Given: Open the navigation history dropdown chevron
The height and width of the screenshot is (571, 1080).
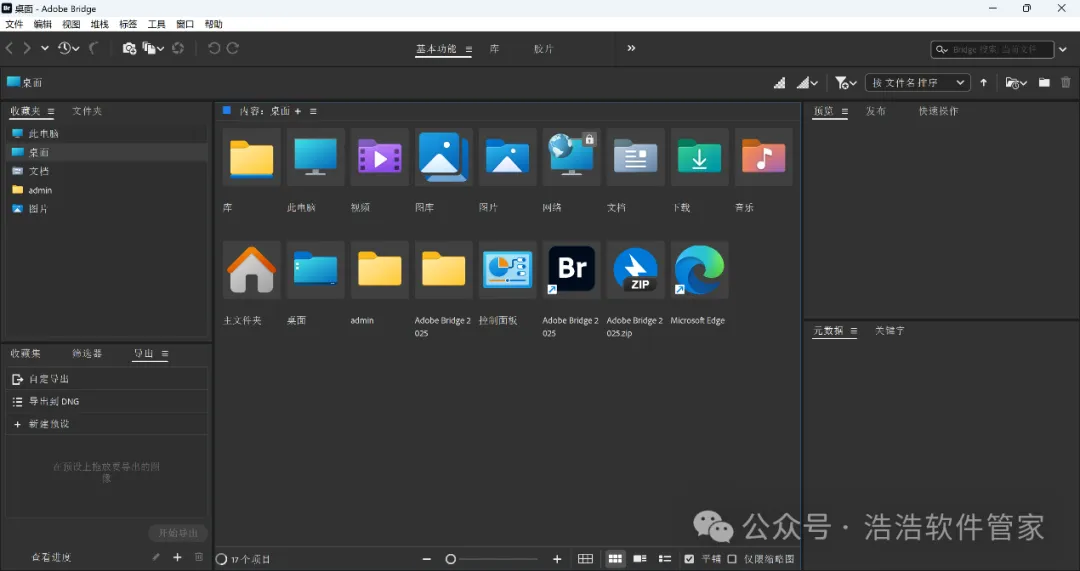Looking at the screenshot, I should [x=45, y=48].
